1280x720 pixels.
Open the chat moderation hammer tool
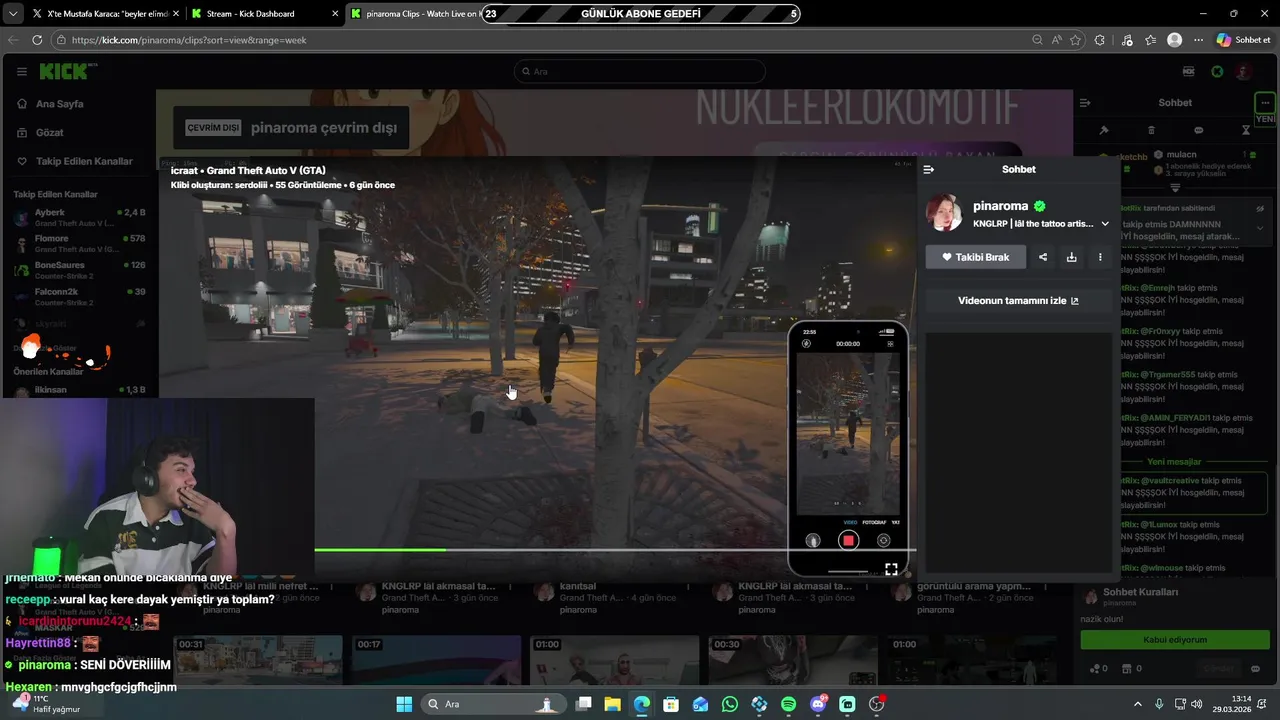pyautogui.click(x=1104, y=130)
